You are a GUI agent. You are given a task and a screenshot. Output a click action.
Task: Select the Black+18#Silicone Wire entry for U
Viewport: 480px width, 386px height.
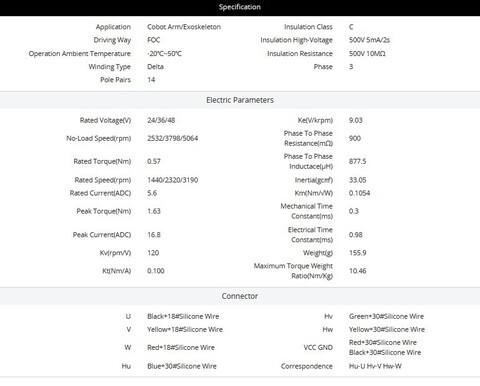183,316
